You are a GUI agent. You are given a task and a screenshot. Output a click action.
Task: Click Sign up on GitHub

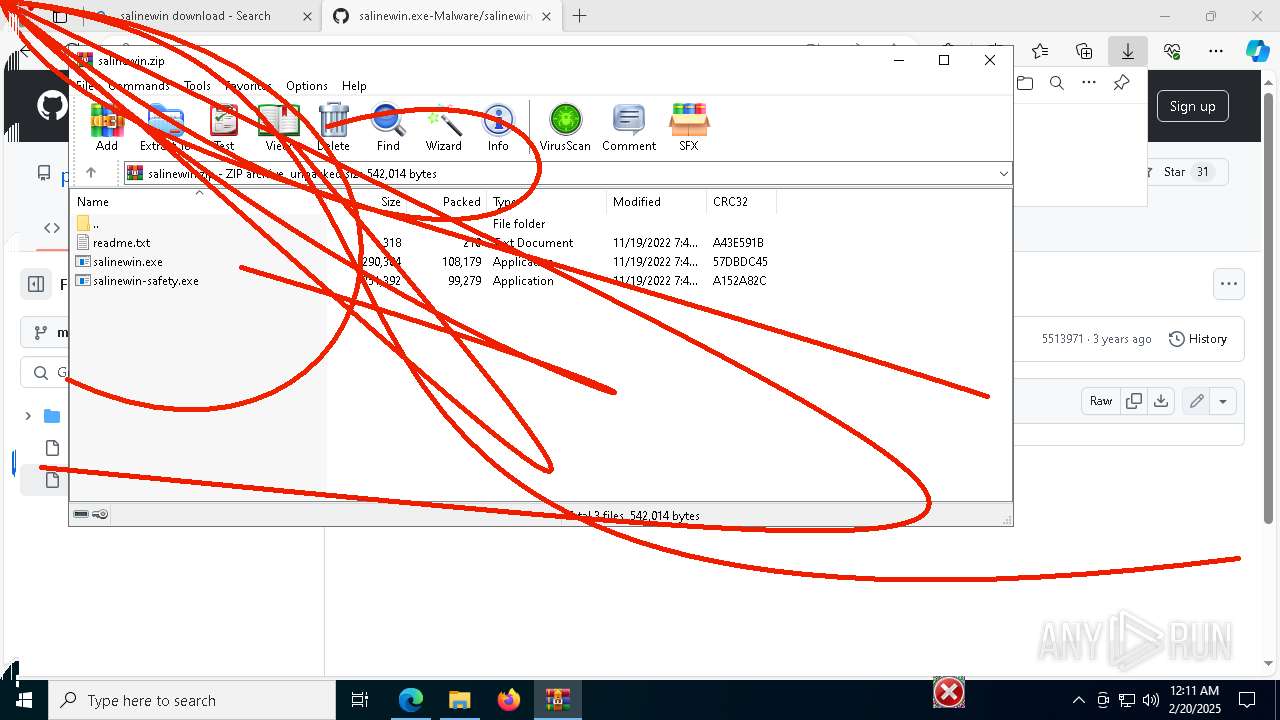coord(1192,106)
